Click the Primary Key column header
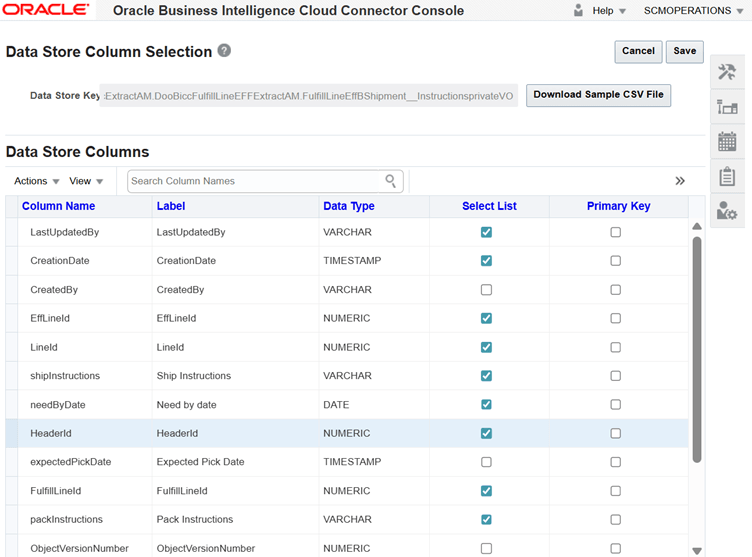Screen dimensions: 752x557 [619, 206]
